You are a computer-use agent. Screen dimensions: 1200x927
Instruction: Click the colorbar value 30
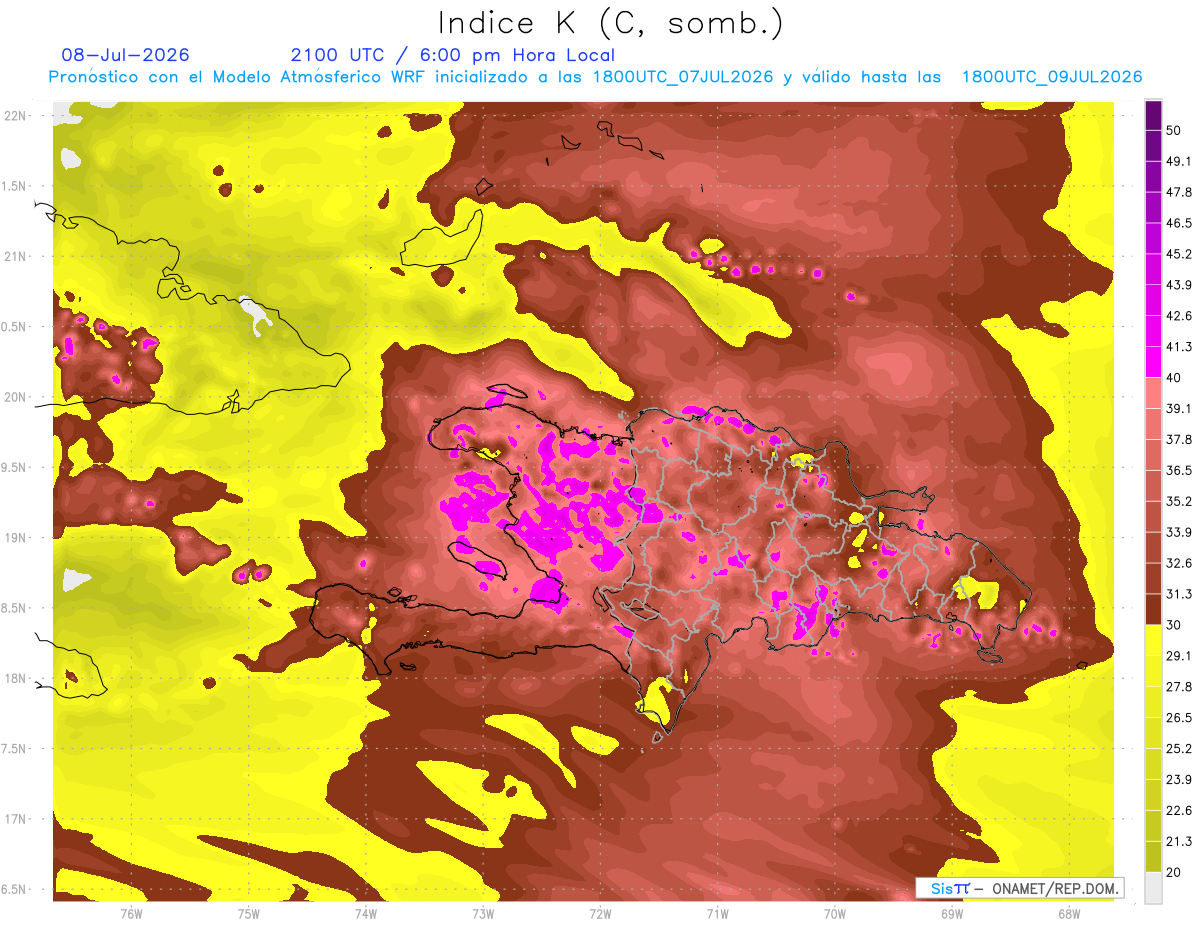coord(1175,625)
